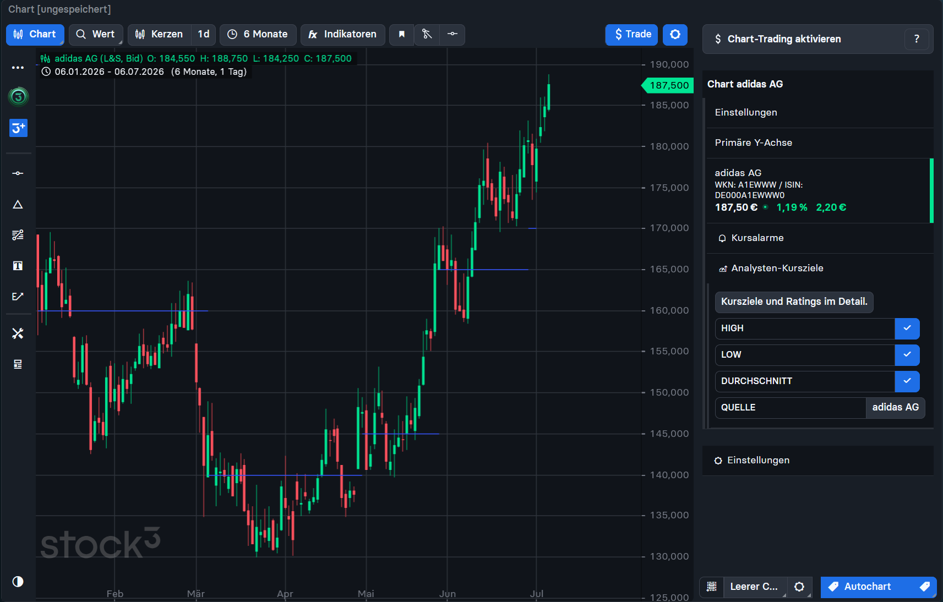The image size is (943, 602).
Task: Click the drawing cursor tool in top toolbar
Action: pyautogui.click(x=426, y=34)
